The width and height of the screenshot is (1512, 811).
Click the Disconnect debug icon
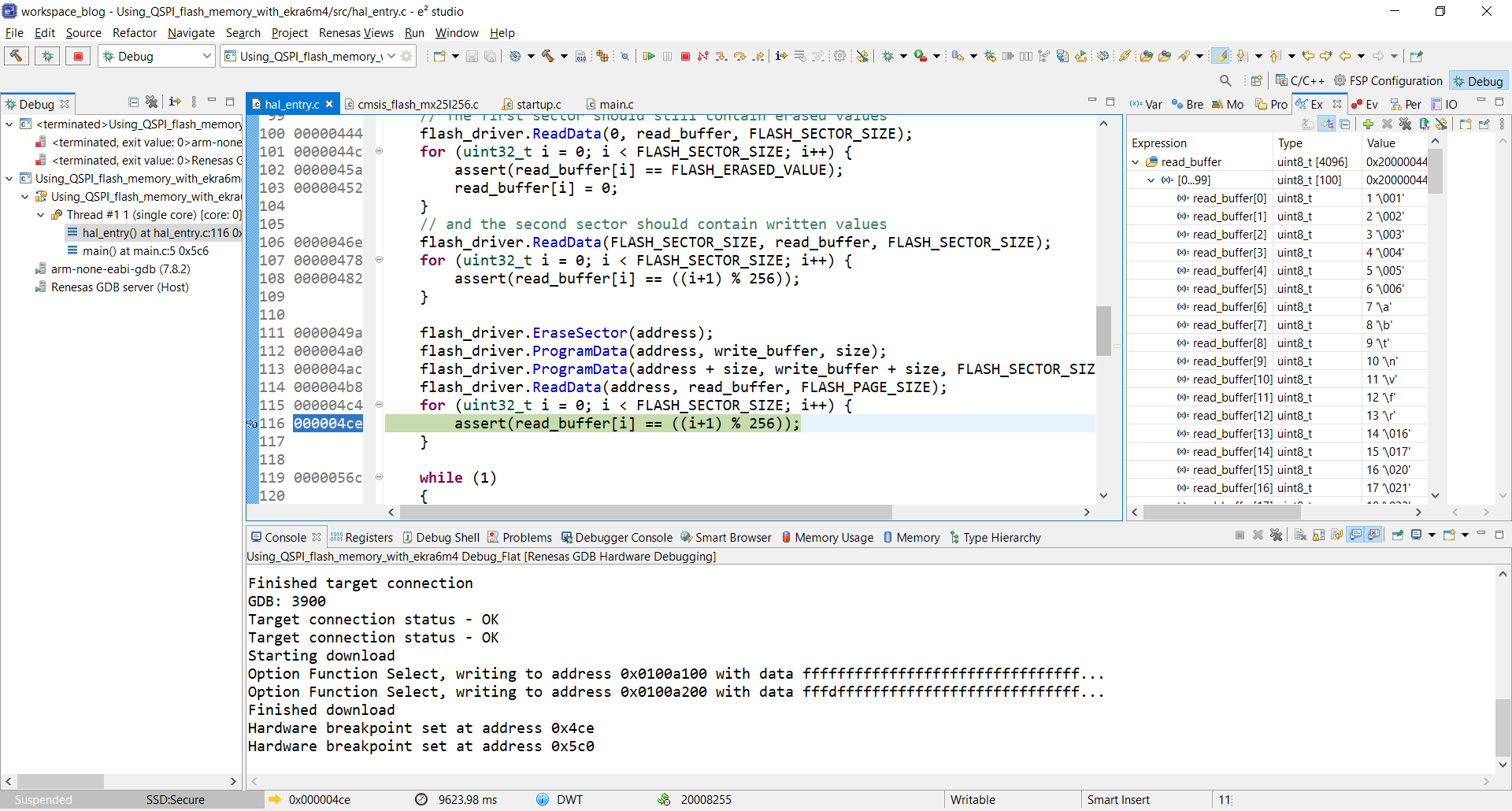pos(703,56)
